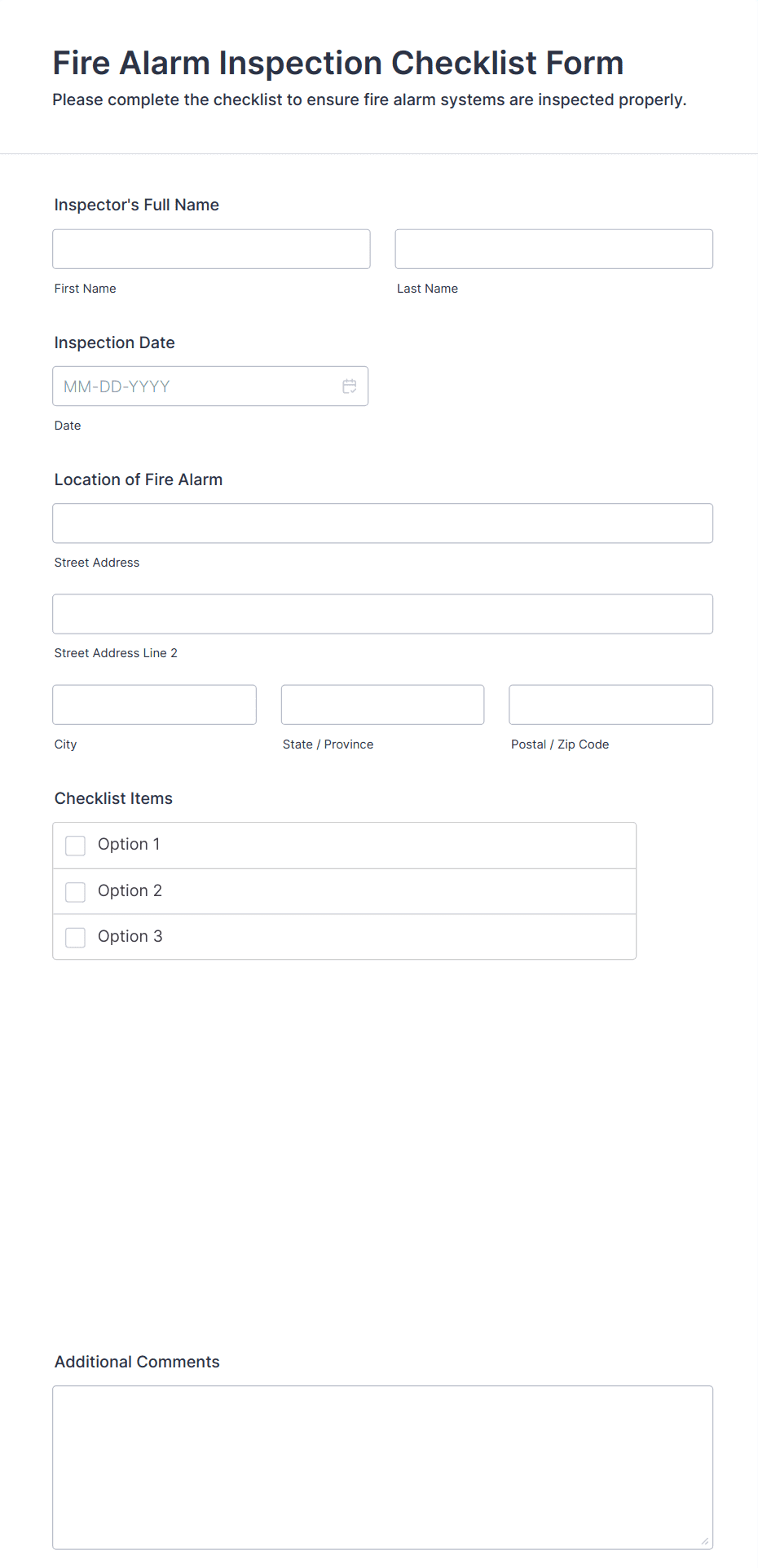758x1568 pixels.
Task: Select the Inspection Date field
Action: pos(196,386)
